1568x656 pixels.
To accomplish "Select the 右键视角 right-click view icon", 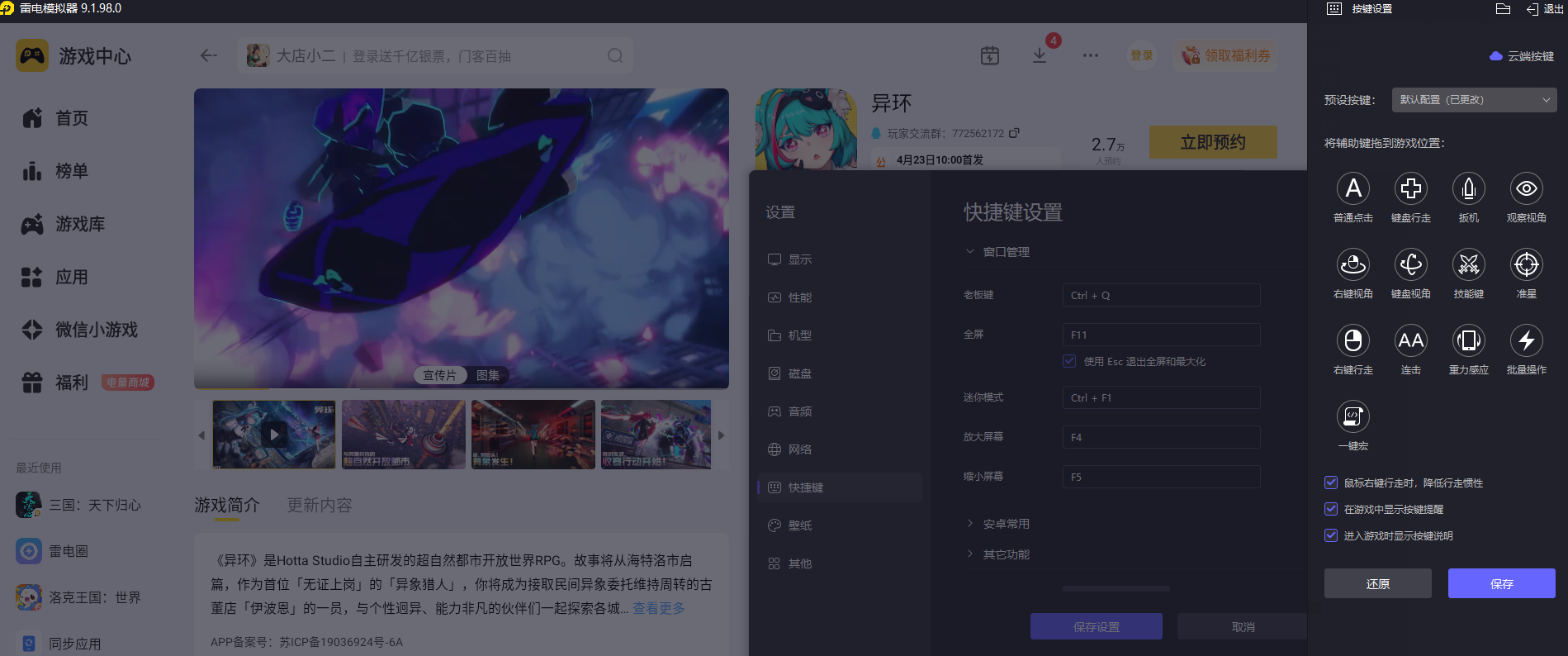I will coord(1352,264).
